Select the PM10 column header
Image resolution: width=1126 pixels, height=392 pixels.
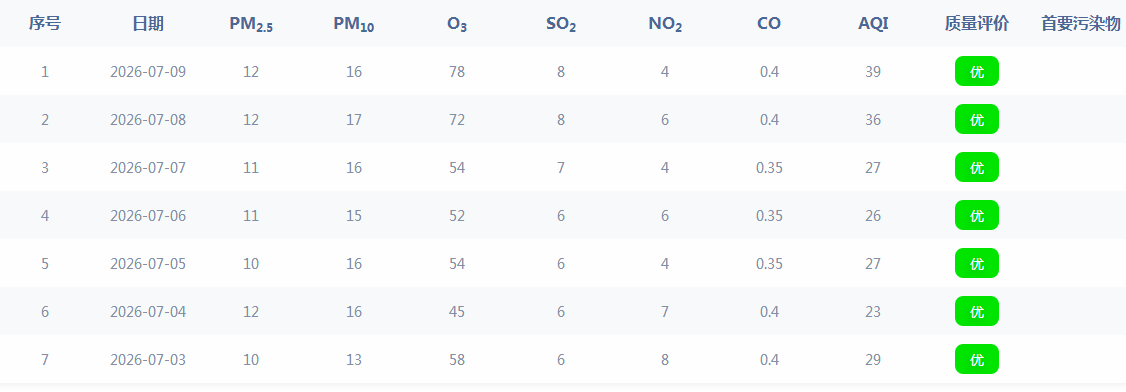(x=354, y=24)
